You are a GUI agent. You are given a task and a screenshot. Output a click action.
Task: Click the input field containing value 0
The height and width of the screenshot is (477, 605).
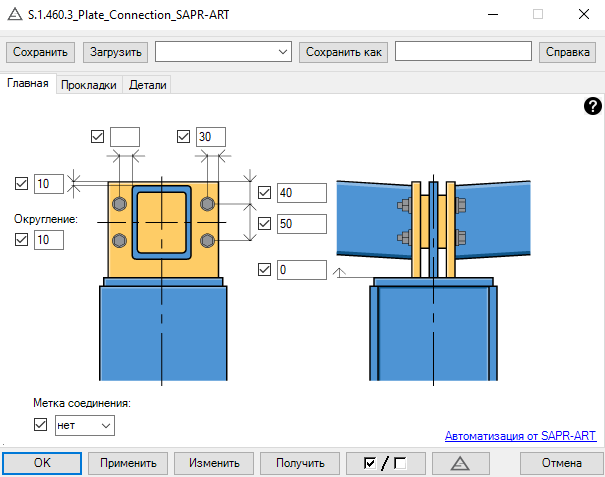coord(302,270)
